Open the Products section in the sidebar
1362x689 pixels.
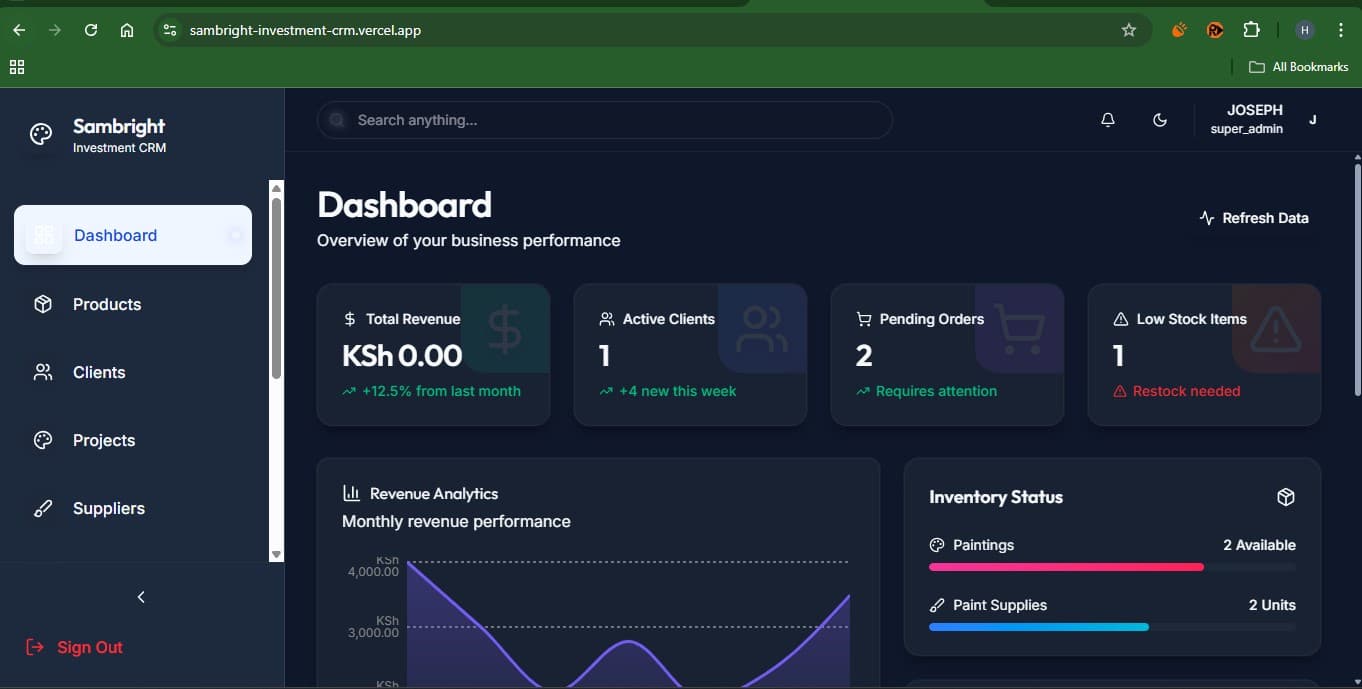(x=108, y=304)
